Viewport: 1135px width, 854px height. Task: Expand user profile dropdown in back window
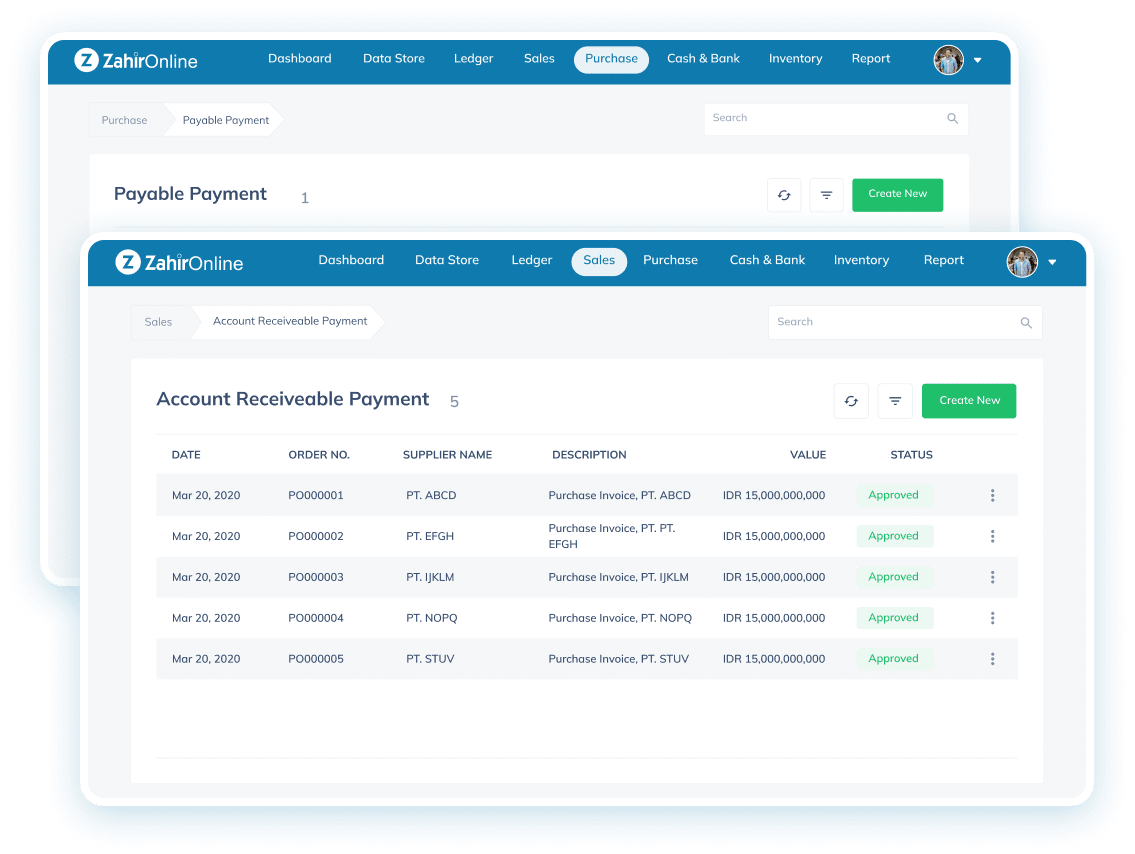point(977,60)
